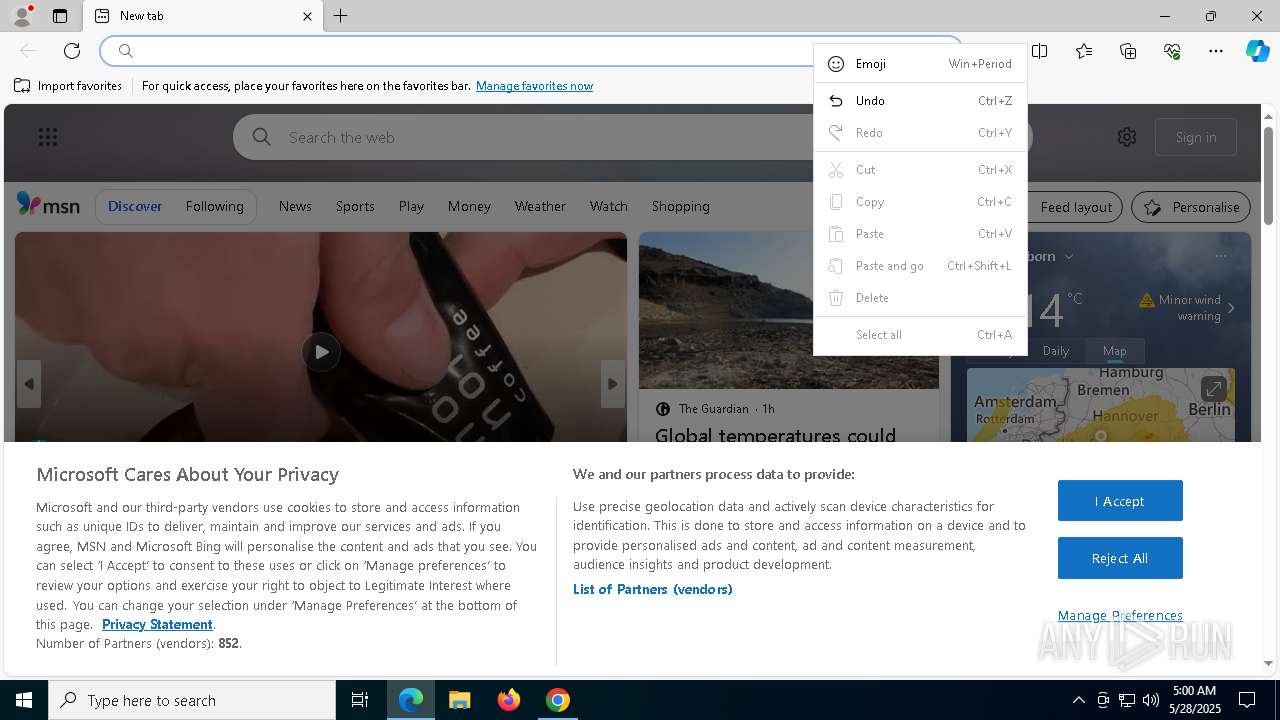Open the Shopping category
The width and height of the screenshot is (1280, 720).
pyautogui.click(x=680, y=206)
